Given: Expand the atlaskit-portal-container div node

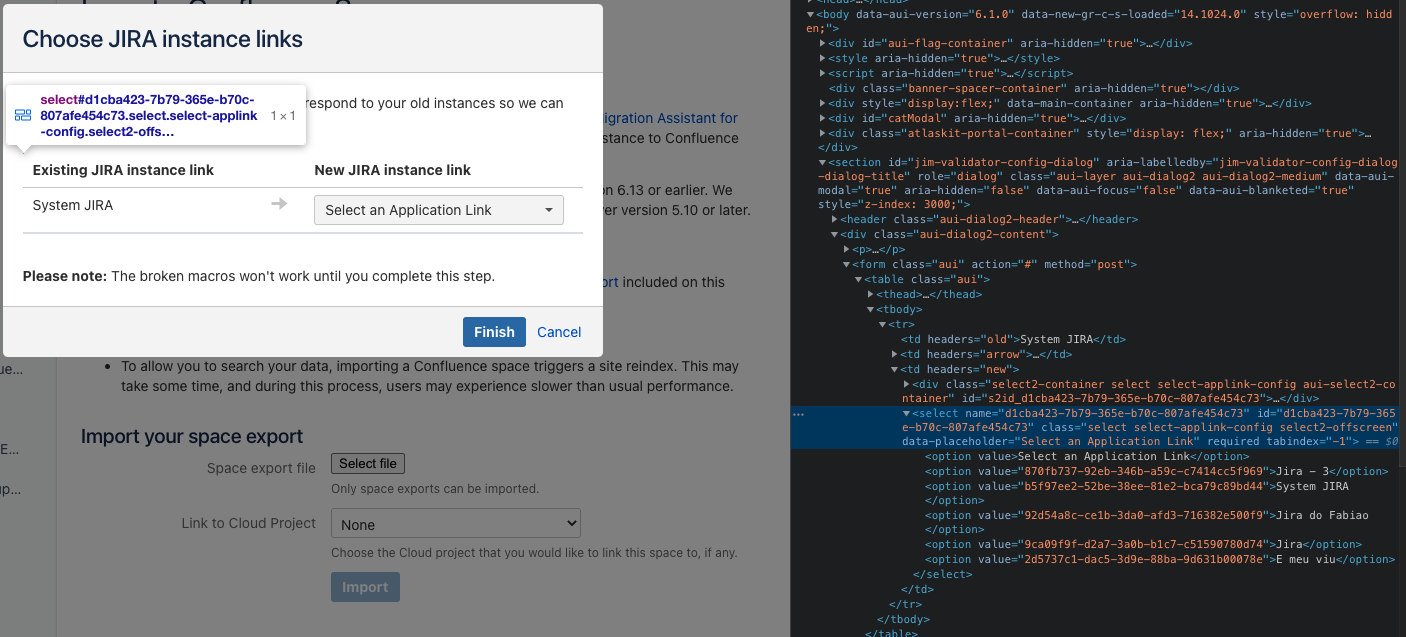Looking at the screenshot, I should click(x=822, y=133).
